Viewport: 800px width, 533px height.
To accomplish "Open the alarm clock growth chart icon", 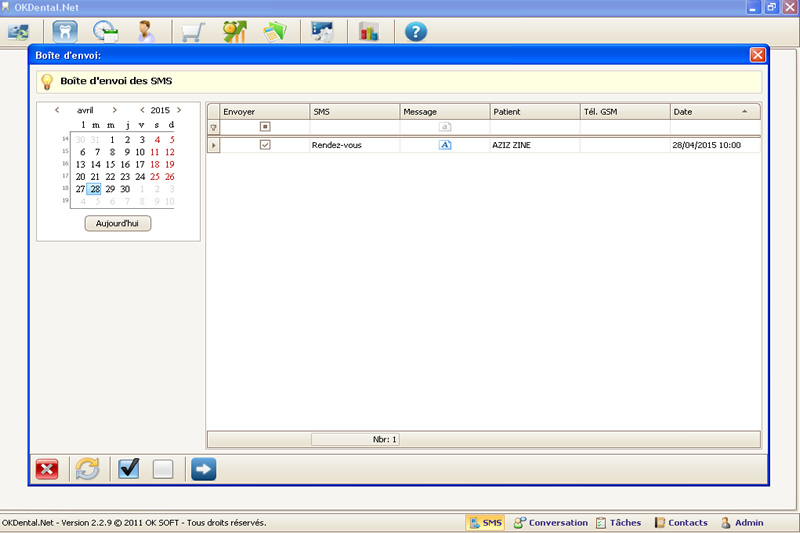I will 235,32.
